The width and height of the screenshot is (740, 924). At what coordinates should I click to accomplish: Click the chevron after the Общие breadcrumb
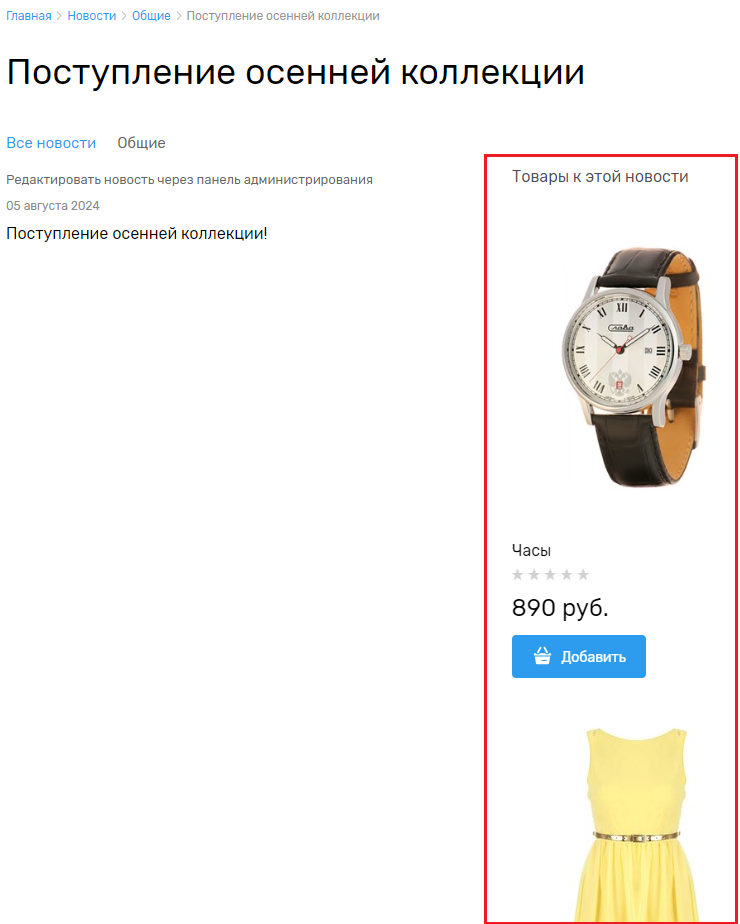point(179,16)
